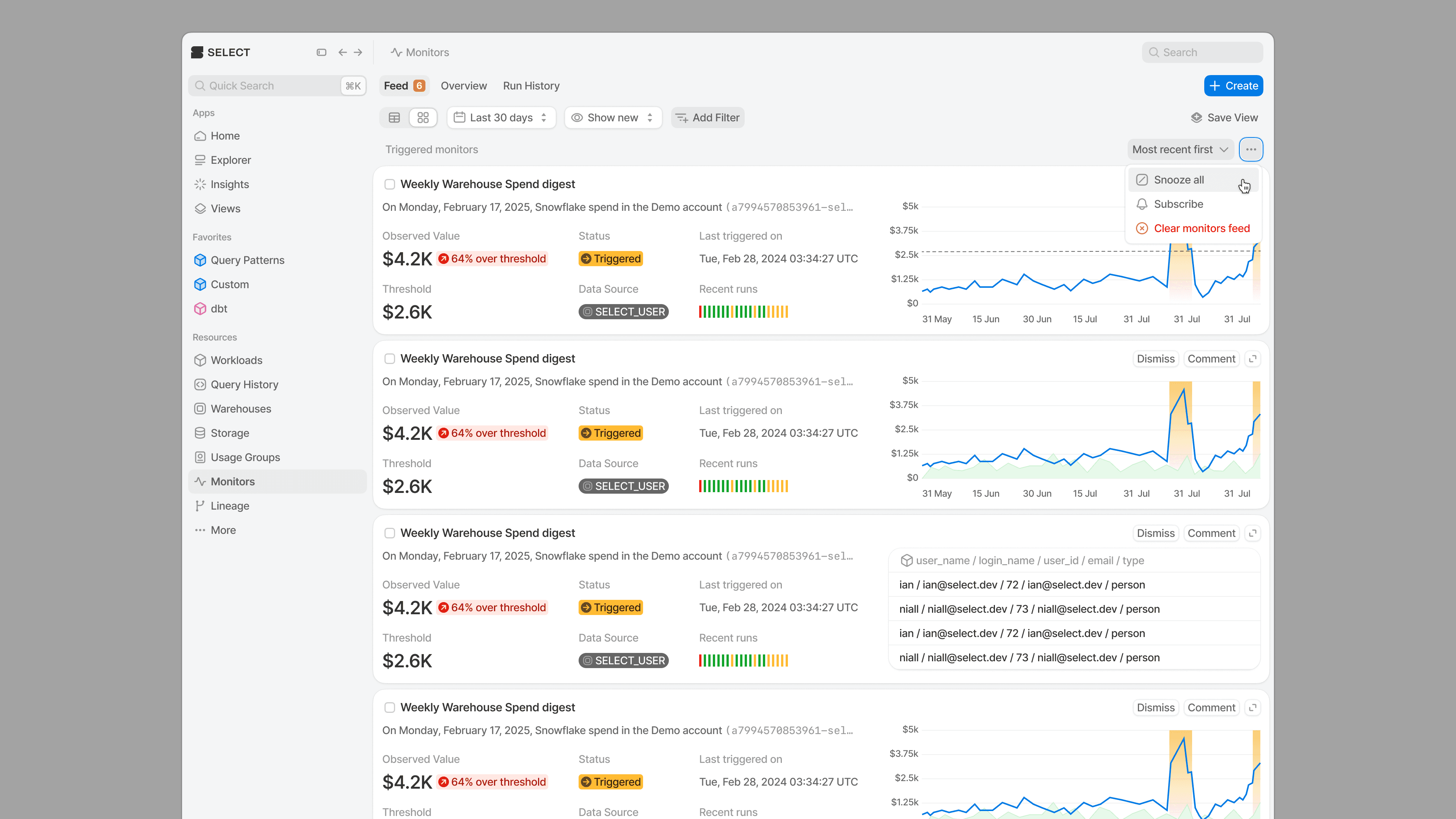The width and height of the screenshot is (1456, 819).
Task: Select the second Weekly Warehouse Spend digest checkbox
Action: click(389, 359)
